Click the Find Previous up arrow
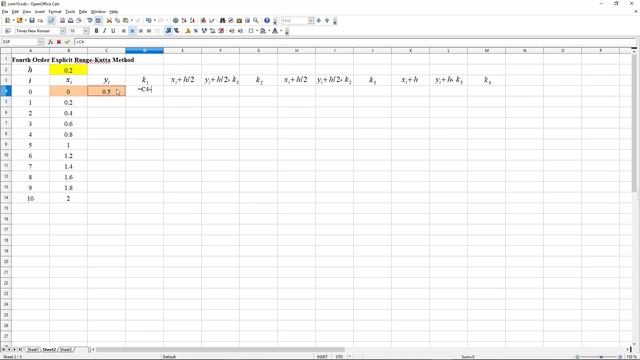 point(327,20)
